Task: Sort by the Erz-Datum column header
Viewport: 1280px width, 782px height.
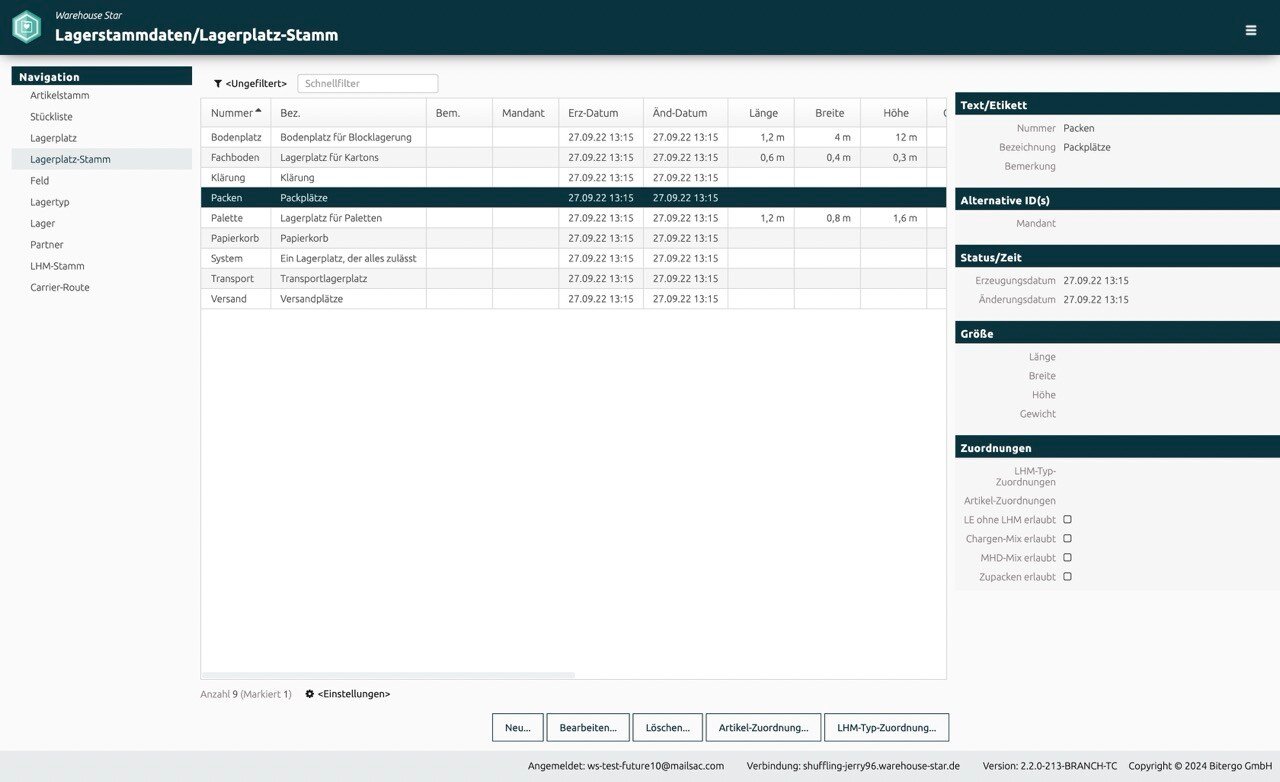Action: 601,113
